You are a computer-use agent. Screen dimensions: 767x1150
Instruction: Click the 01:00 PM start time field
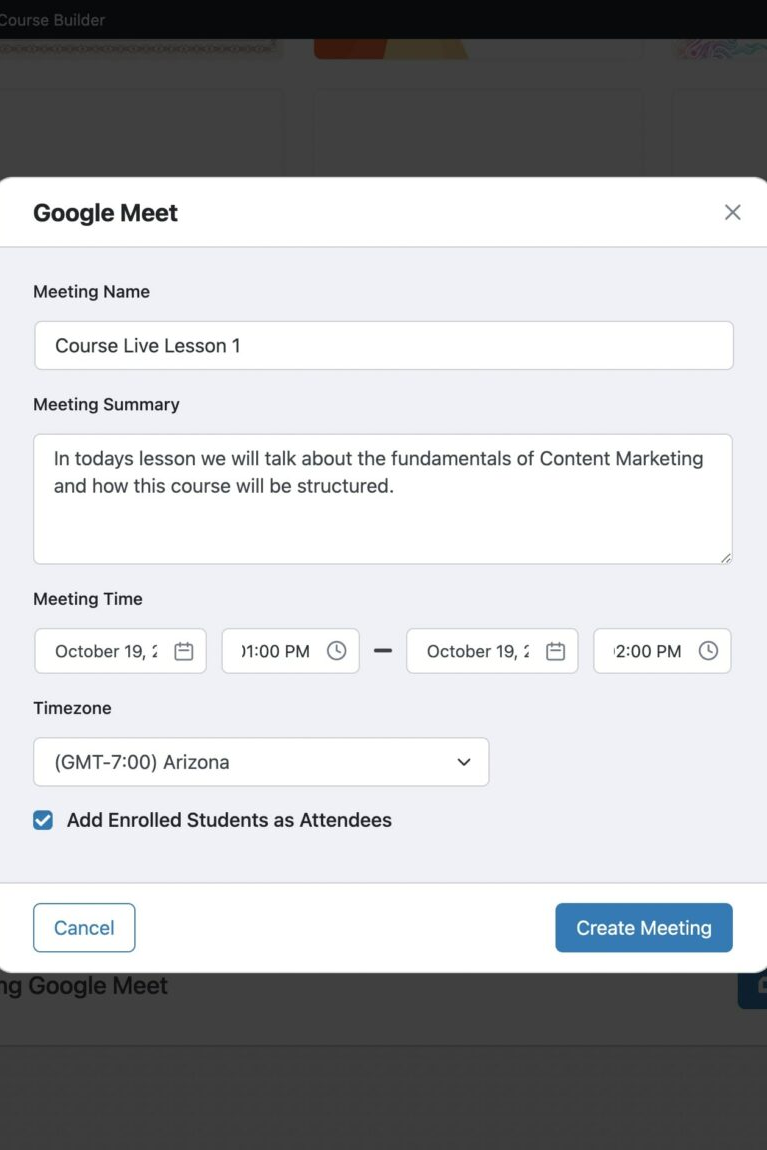pos(275,651)
